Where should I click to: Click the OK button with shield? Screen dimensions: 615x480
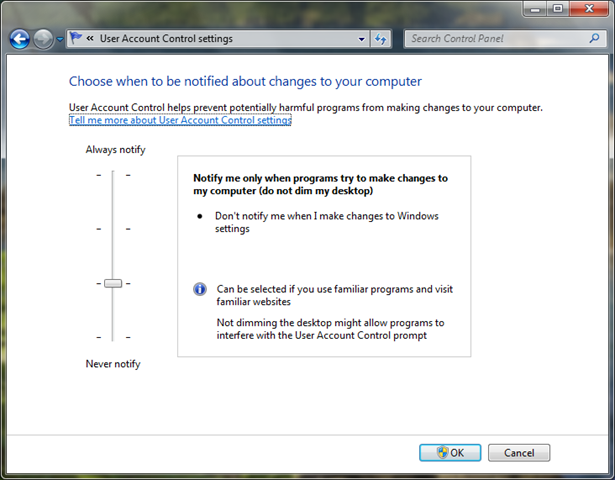(450, 453)
